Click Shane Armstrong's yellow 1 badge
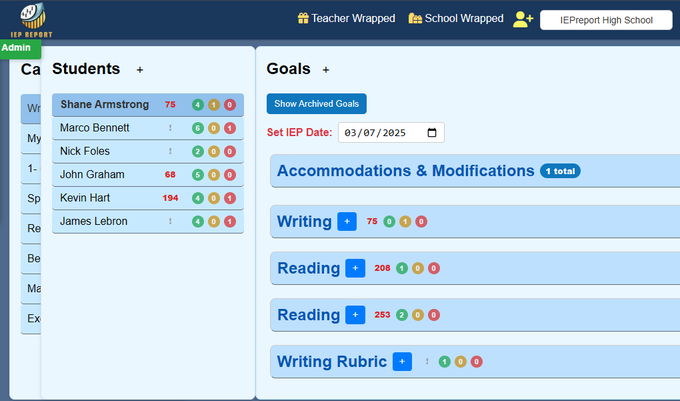The image size is (680, 401). [x=214, y=104]
